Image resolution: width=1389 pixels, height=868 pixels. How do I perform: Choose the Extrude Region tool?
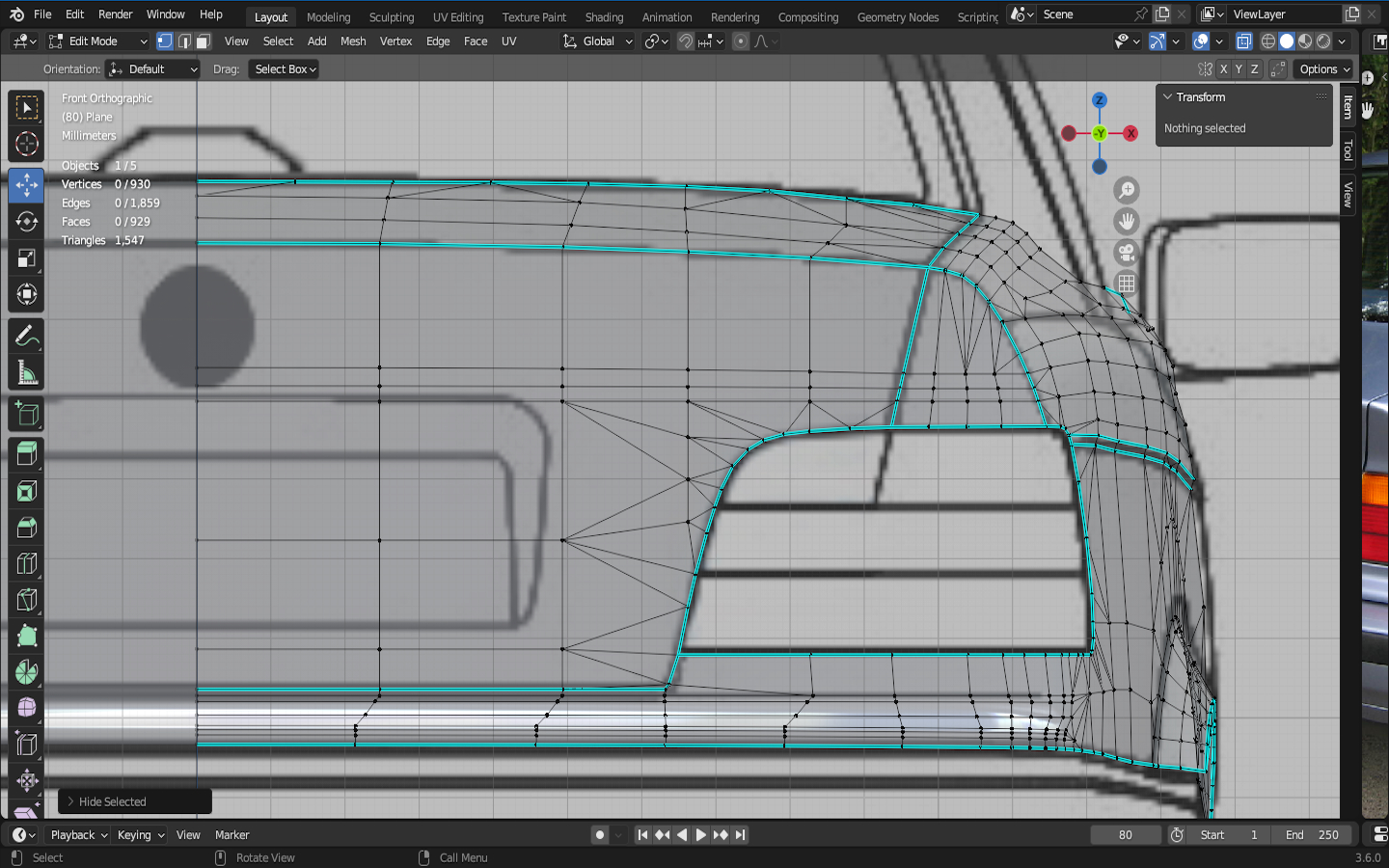[x=26, y=453]
